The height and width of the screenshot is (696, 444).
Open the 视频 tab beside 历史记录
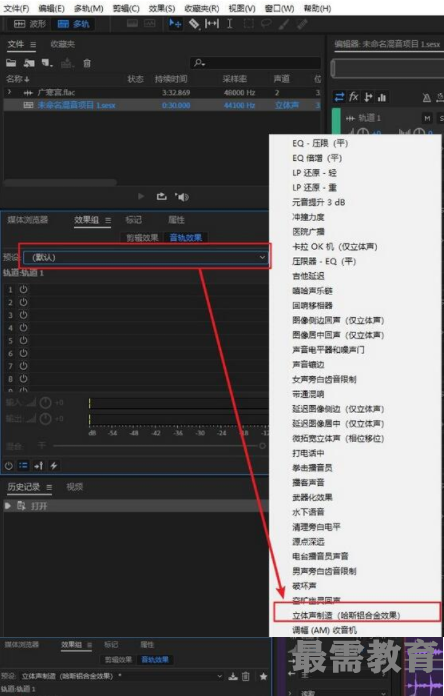point(75,487)
